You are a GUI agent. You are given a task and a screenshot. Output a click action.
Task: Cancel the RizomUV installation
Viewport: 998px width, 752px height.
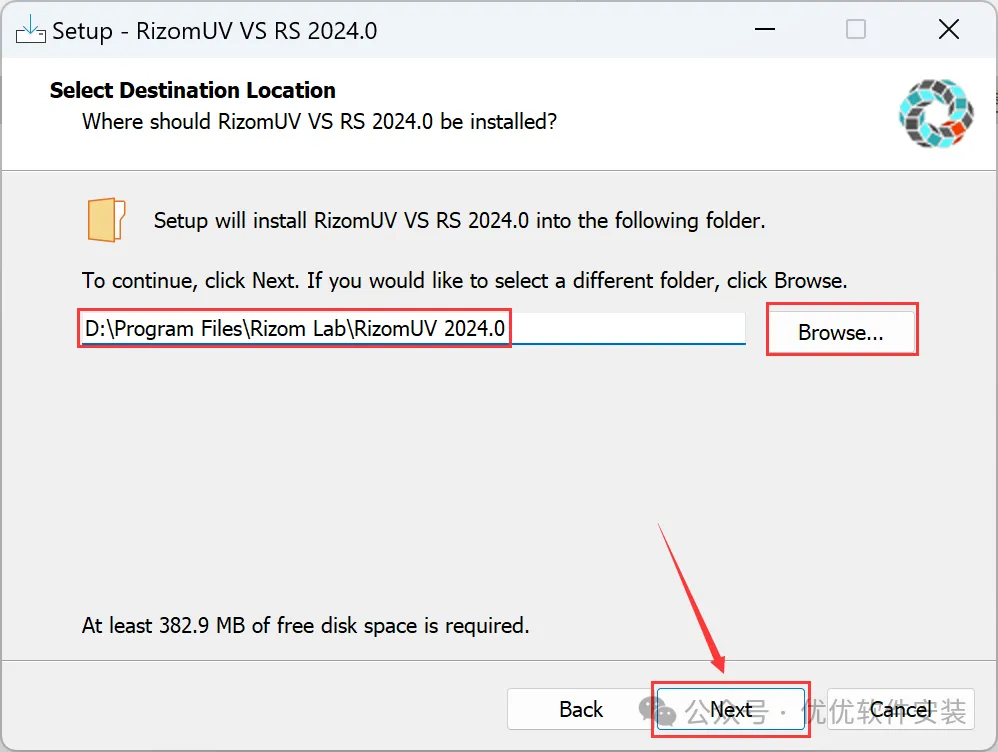901,709
